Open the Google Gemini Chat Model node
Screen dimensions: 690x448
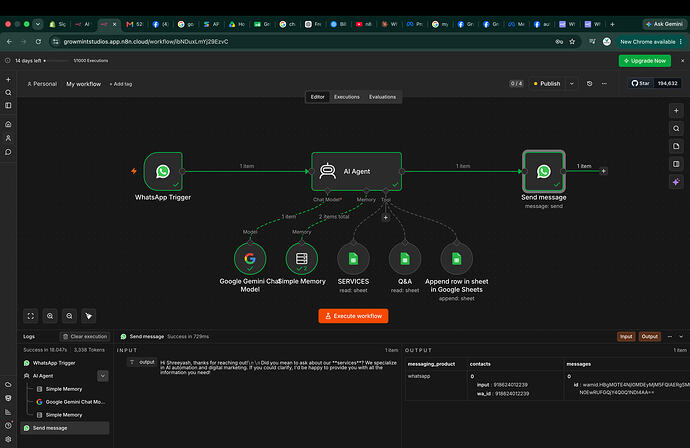250,259
